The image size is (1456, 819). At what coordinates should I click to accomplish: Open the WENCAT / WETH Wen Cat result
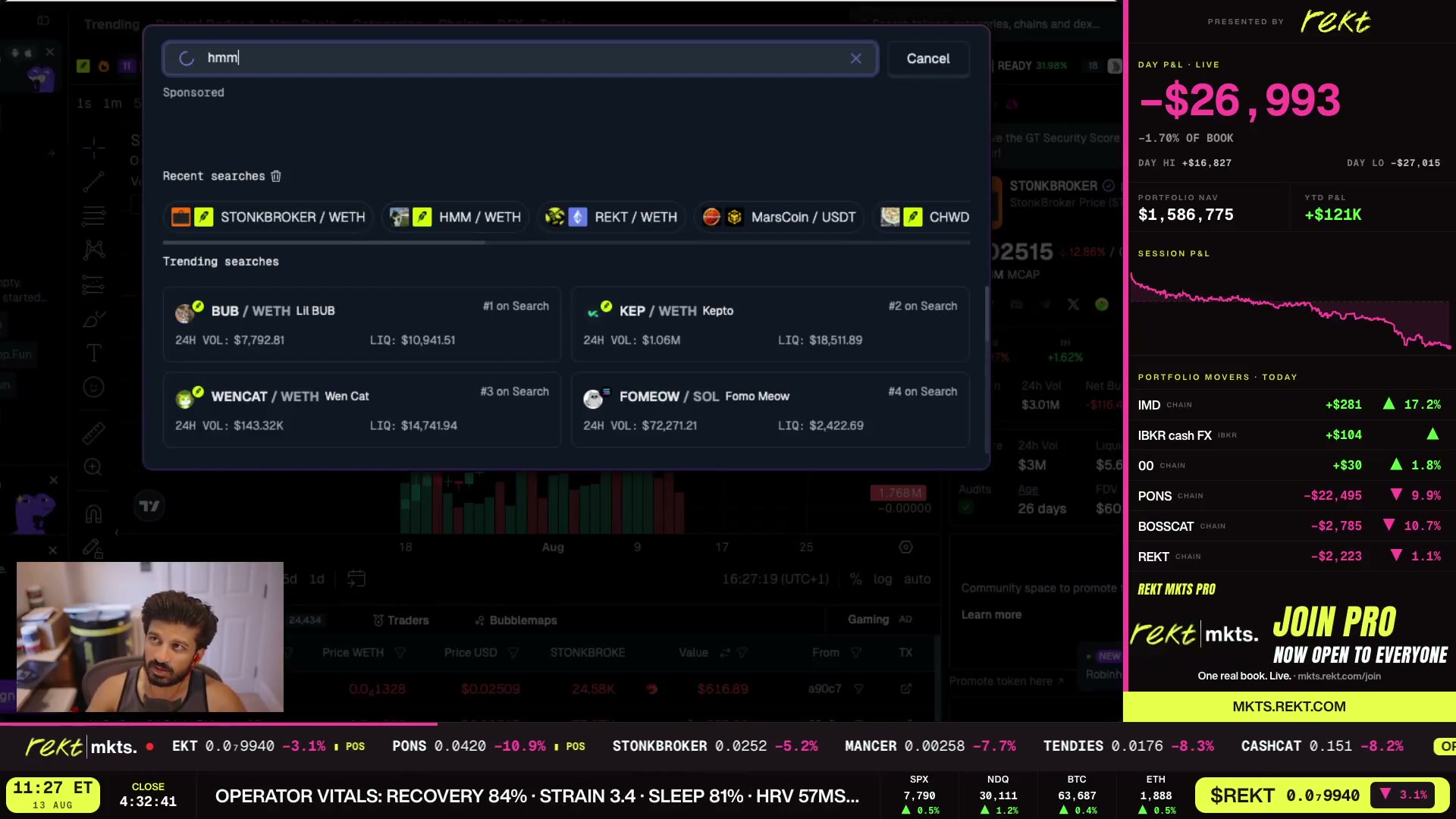pyautogui.click(x=362, y=409)
